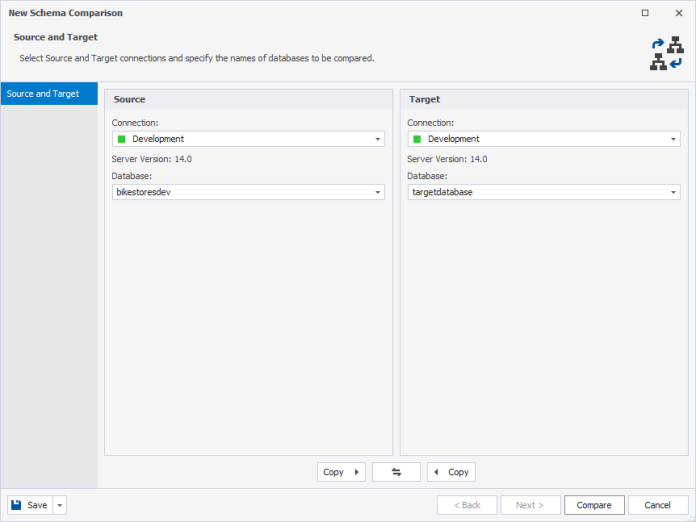The width and height of the screenshot is (696, 522).
Task: Click green status icon in Source connection
Action: (x=122, y=140)
